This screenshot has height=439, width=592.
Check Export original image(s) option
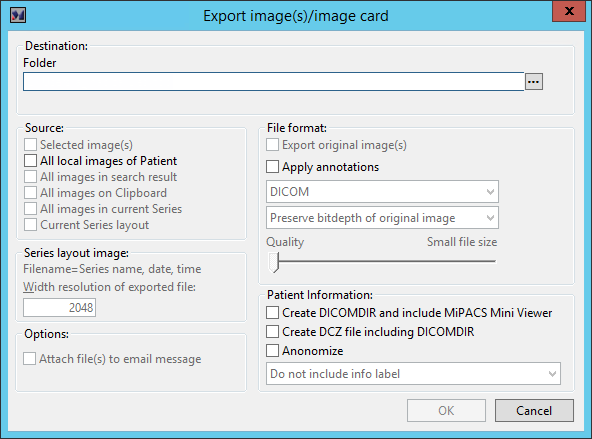click(x=272, y=145)
